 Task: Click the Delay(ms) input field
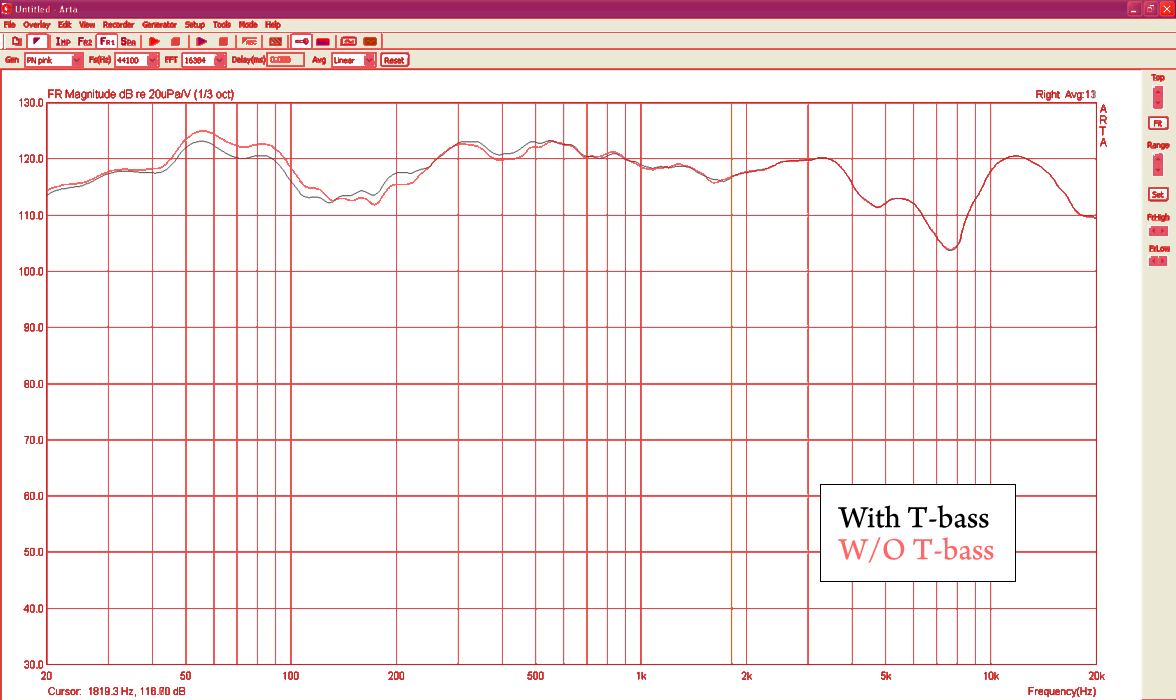coord(286,60)
